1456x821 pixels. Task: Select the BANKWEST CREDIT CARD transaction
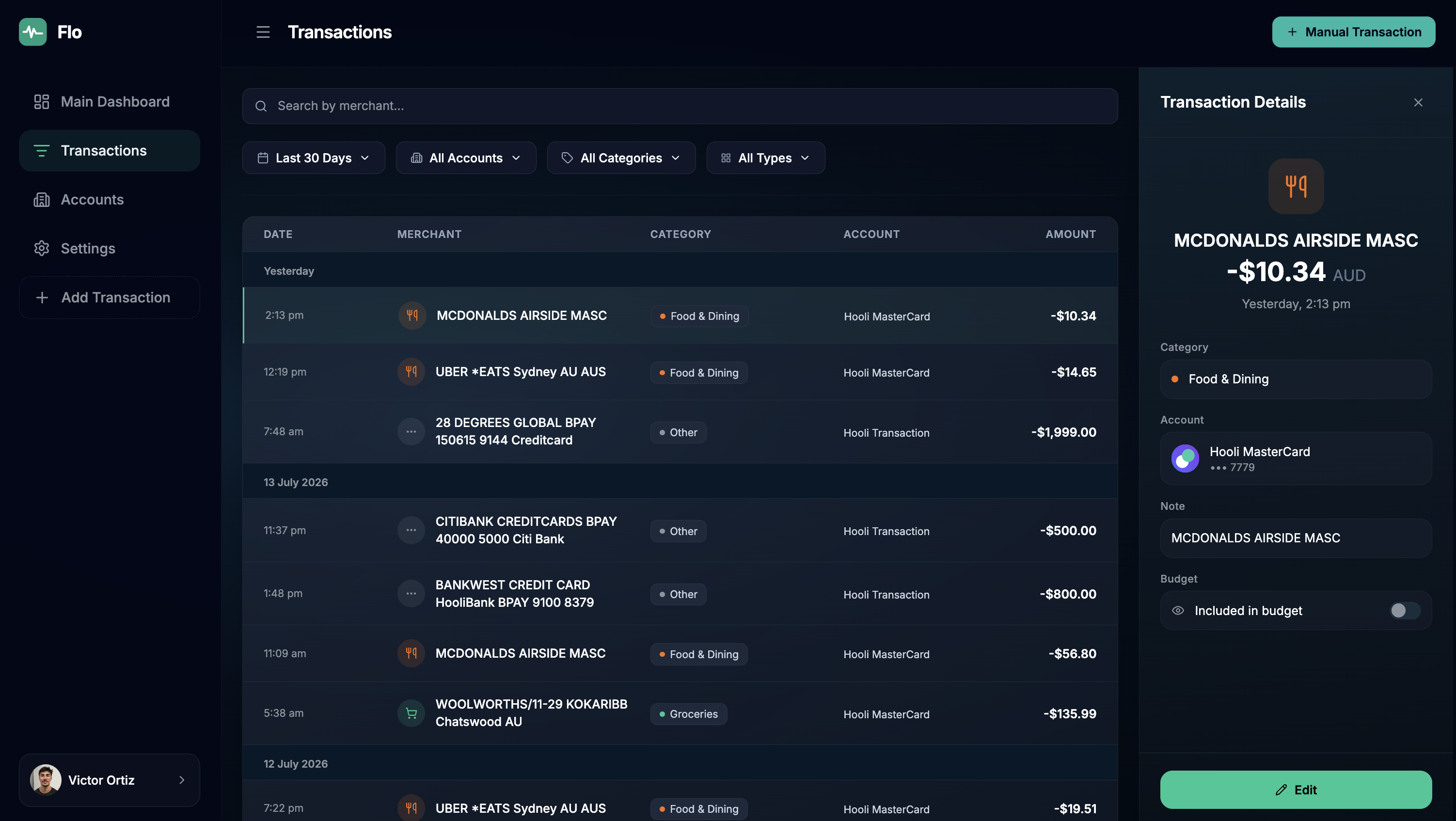pos(680,593)
